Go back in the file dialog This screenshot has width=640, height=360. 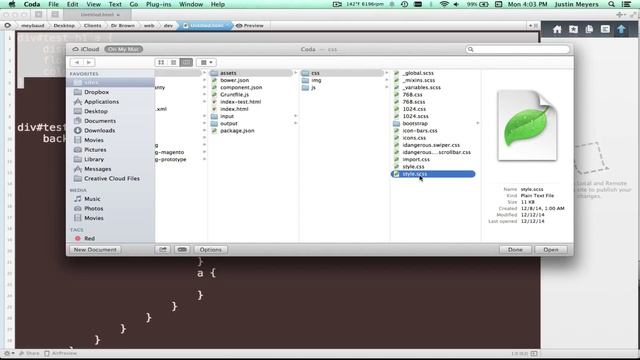pos(77,62)
